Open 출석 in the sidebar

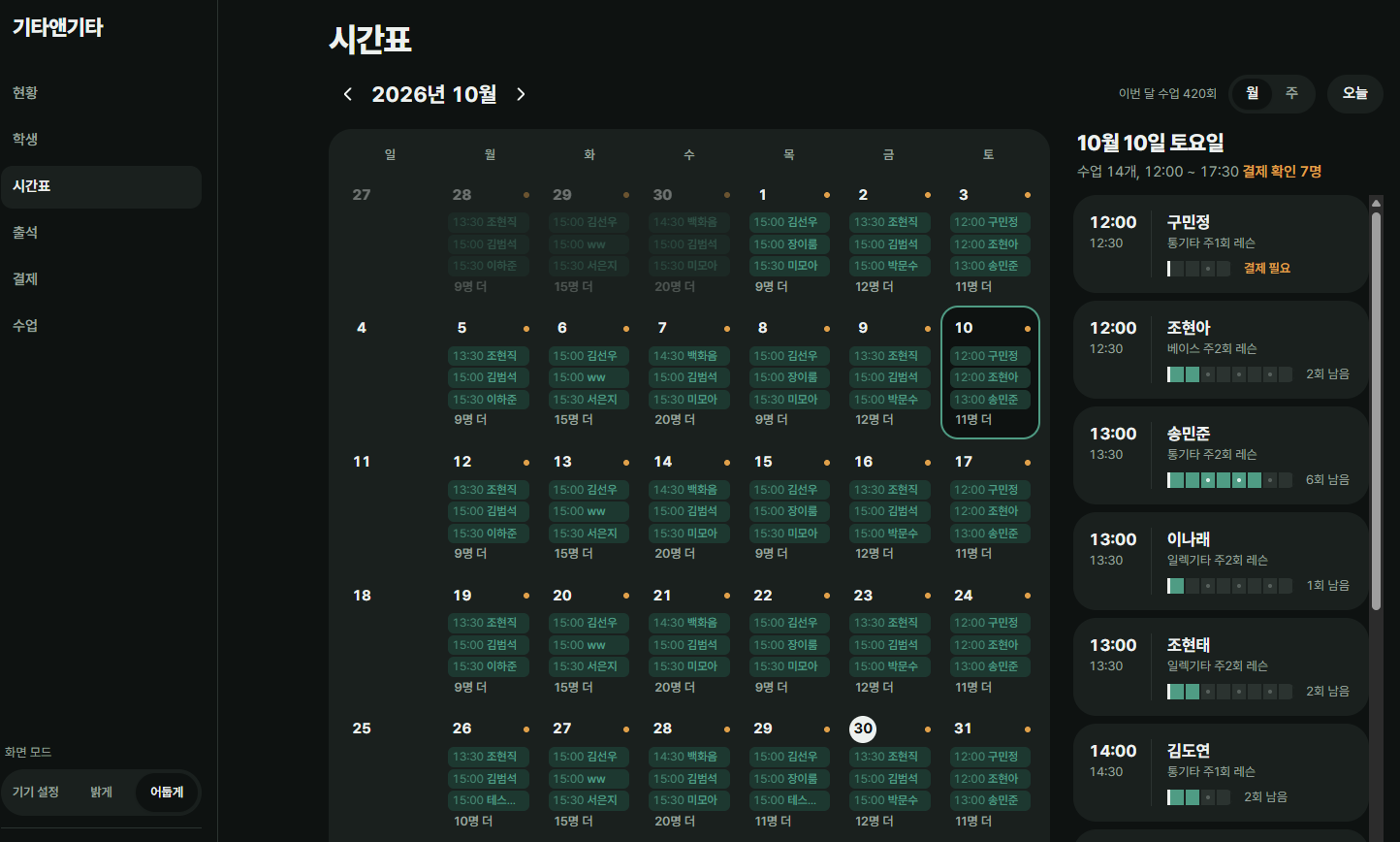(x=101, y=233)
